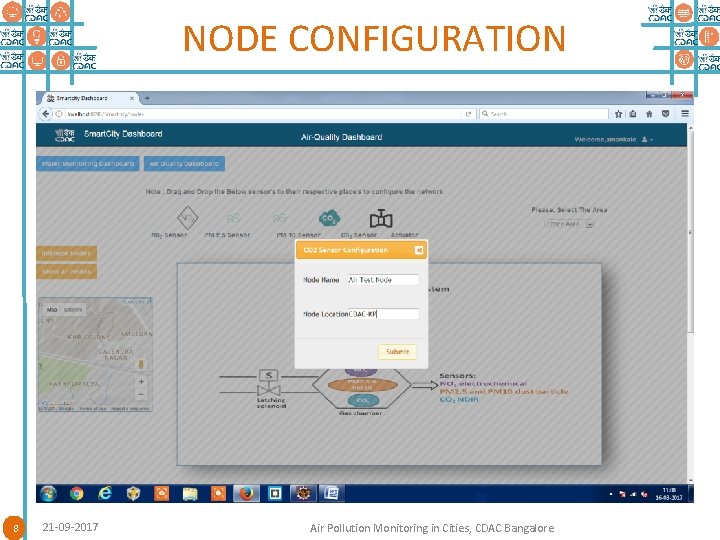Go back with browser back arrow
Viewport: 720px width, 540px height.
45,113
